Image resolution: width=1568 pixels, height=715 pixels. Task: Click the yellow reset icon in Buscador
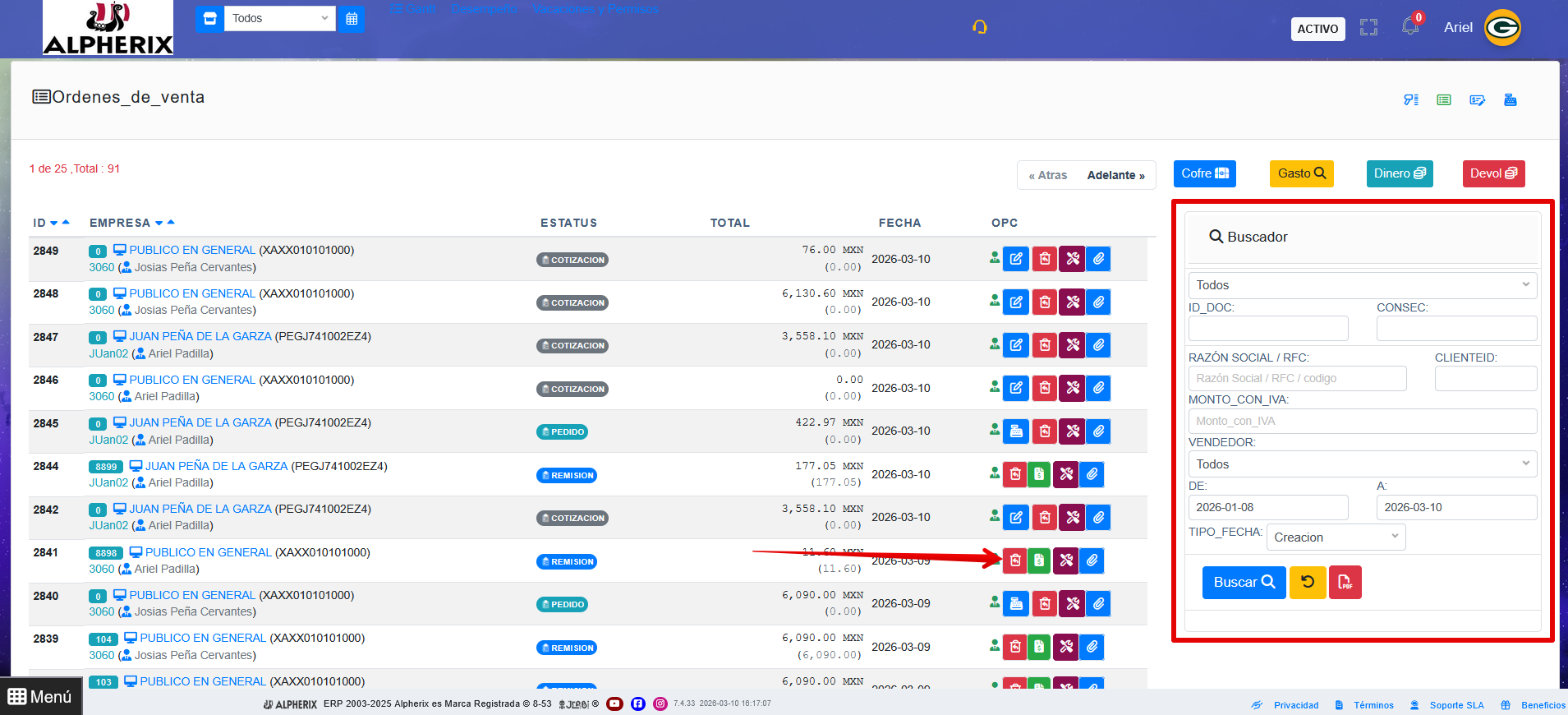point(1308,583)
